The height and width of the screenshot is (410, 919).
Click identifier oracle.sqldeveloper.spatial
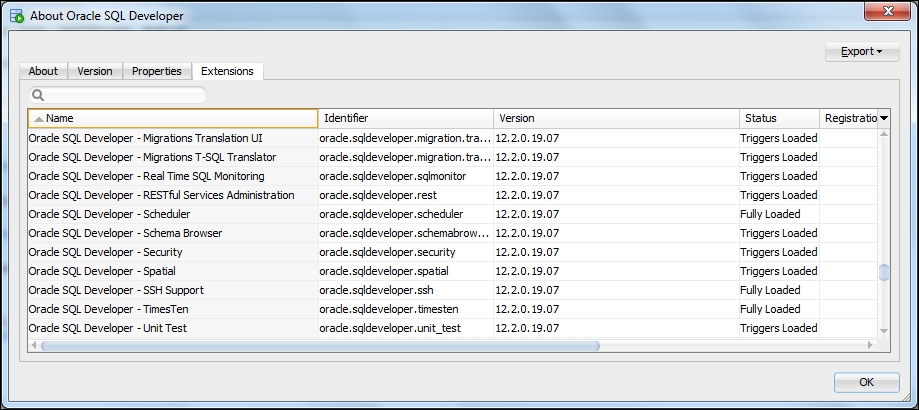pos(384,271)
